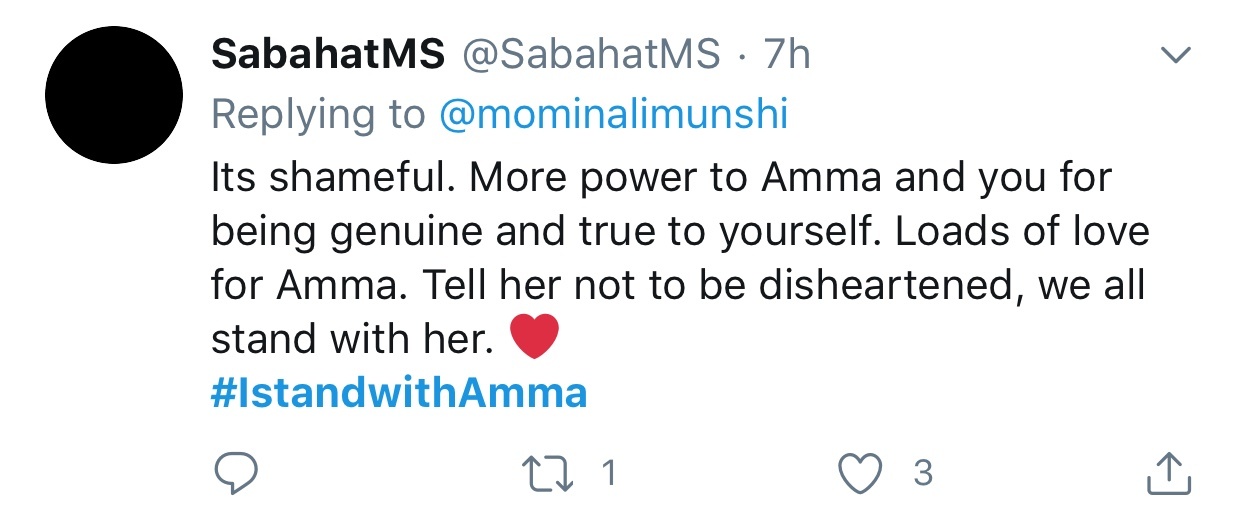This screenshot has height=514, width=1242.
Task: Open the SabahatMS bold display name
Action: pos(327,56)
